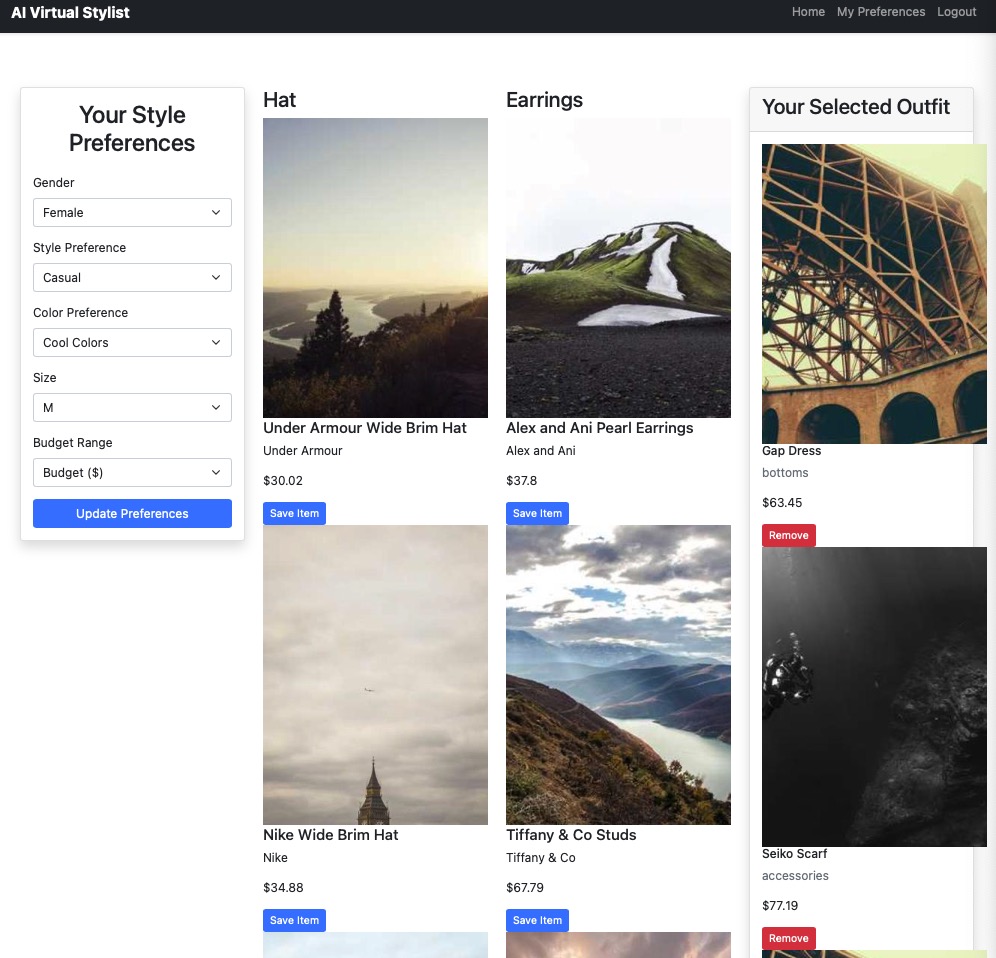Click the Gender field label
The height and width of the screenshot is (958, 996).
click(x=53, y=183)
